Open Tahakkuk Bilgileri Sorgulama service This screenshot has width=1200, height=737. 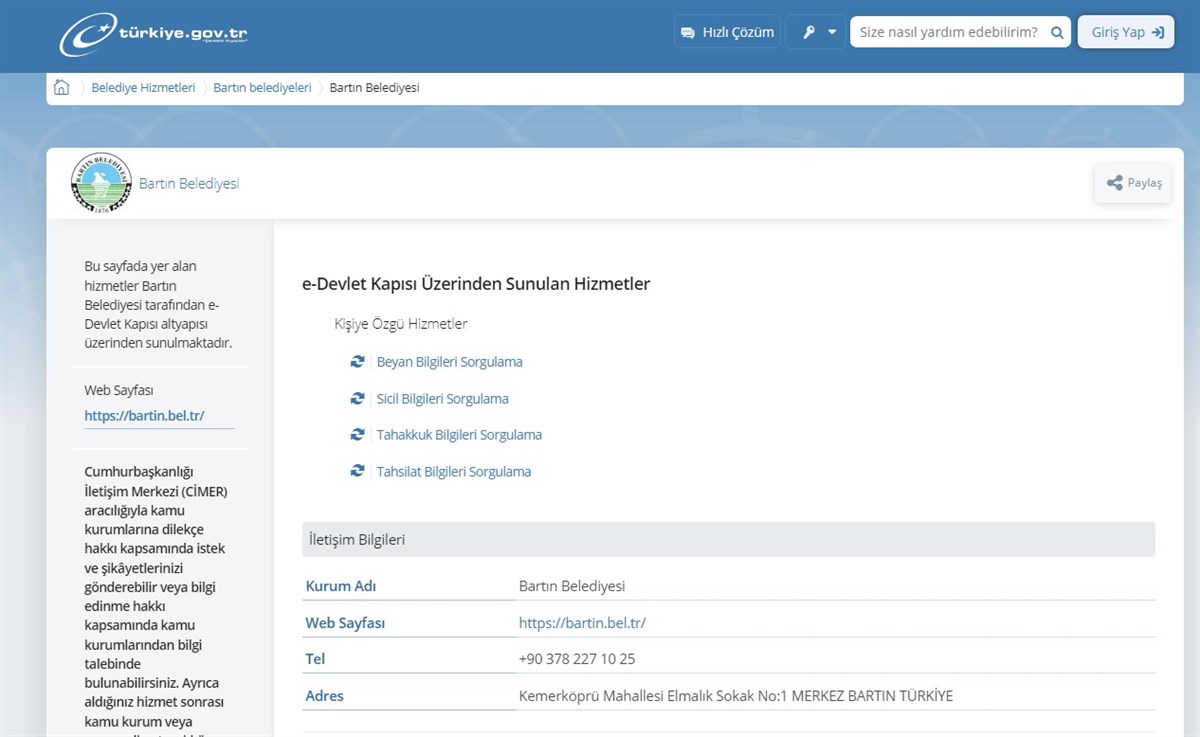[459, 435]
